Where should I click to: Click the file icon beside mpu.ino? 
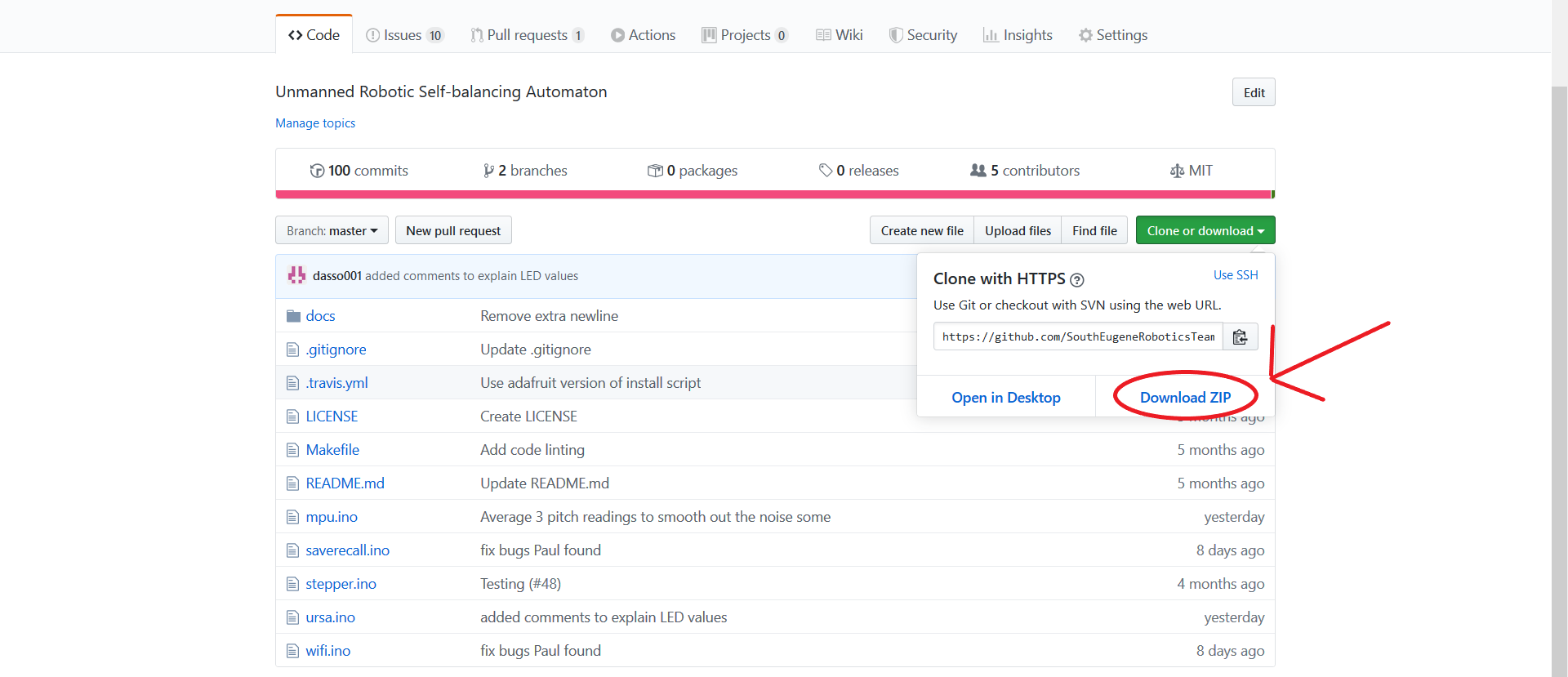point(292,517)
